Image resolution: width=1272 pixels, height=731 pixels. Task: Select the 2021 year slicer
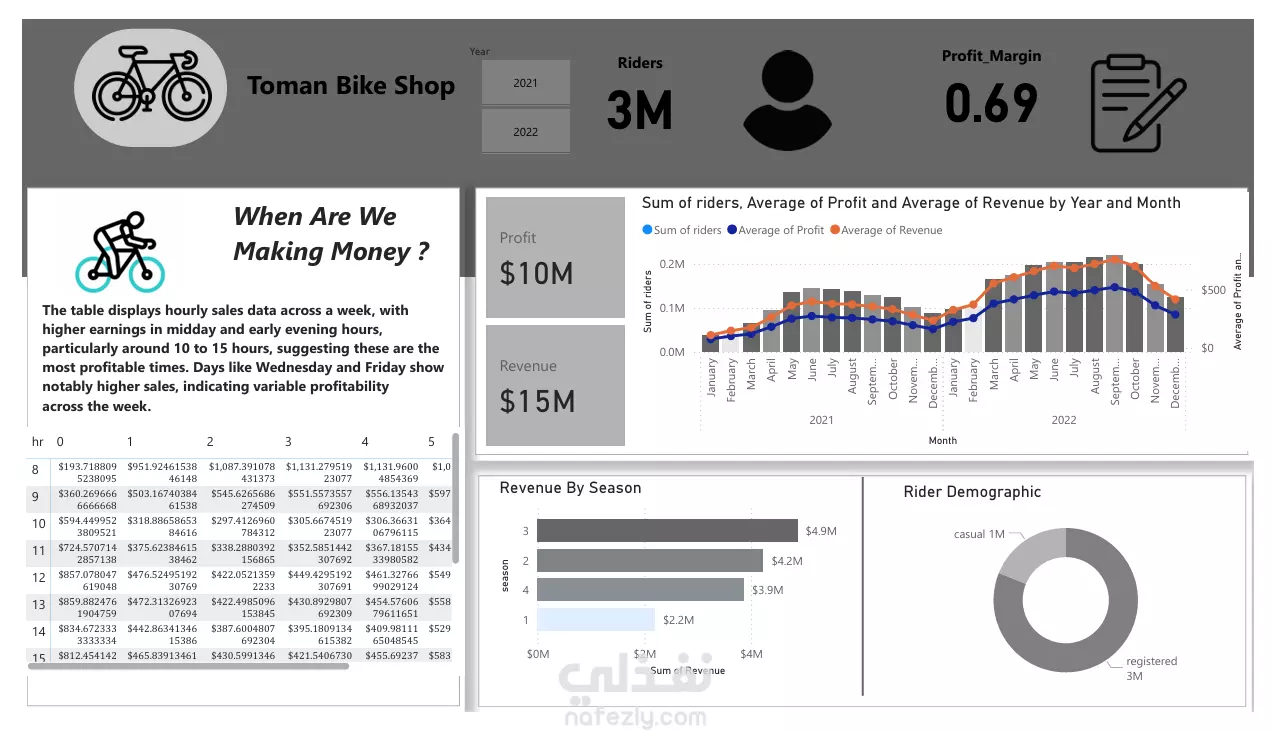coord(526,82)
